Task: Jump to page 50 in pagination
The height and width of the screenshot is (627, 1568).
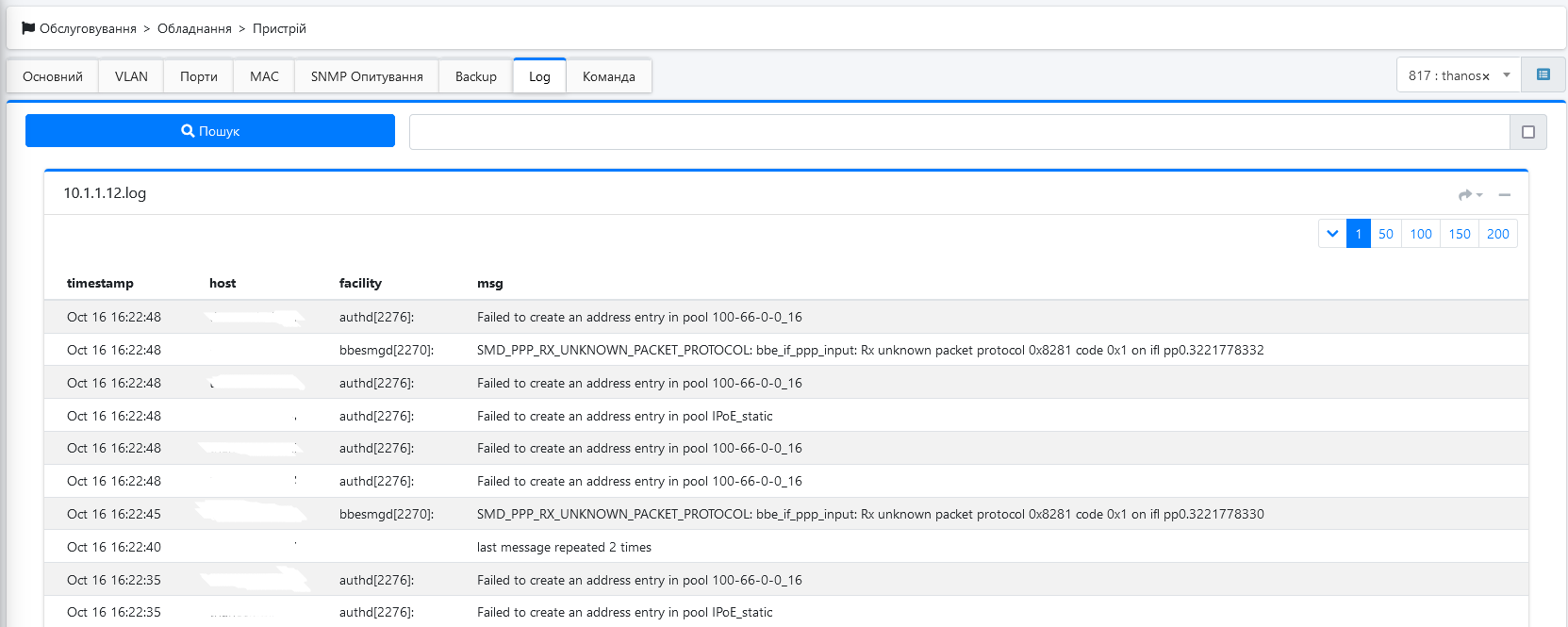Action: pos(1385,234)
